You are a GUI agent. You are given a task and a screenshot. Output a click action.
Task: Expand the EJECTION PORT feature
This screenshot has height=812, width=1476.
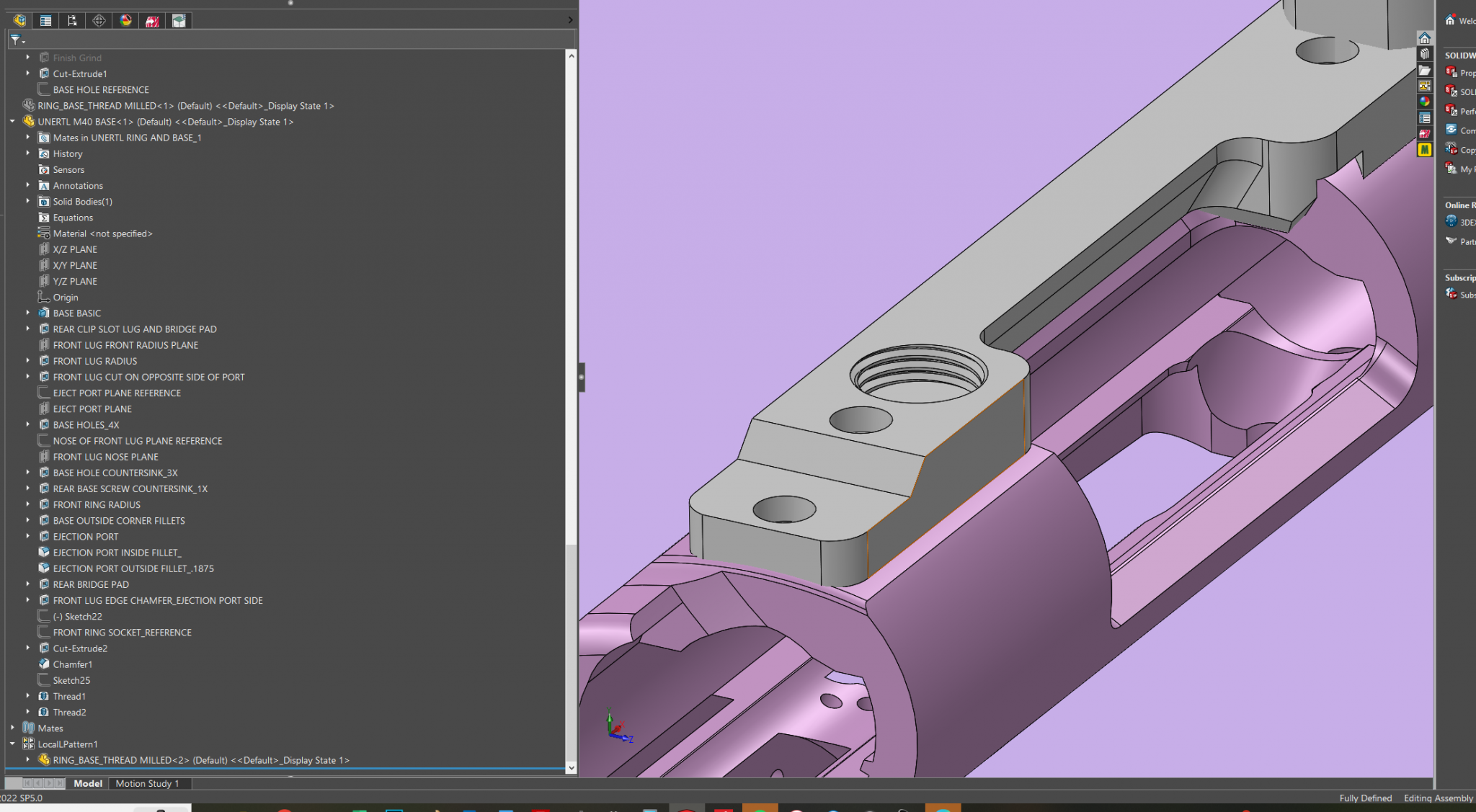click(28, 537)
